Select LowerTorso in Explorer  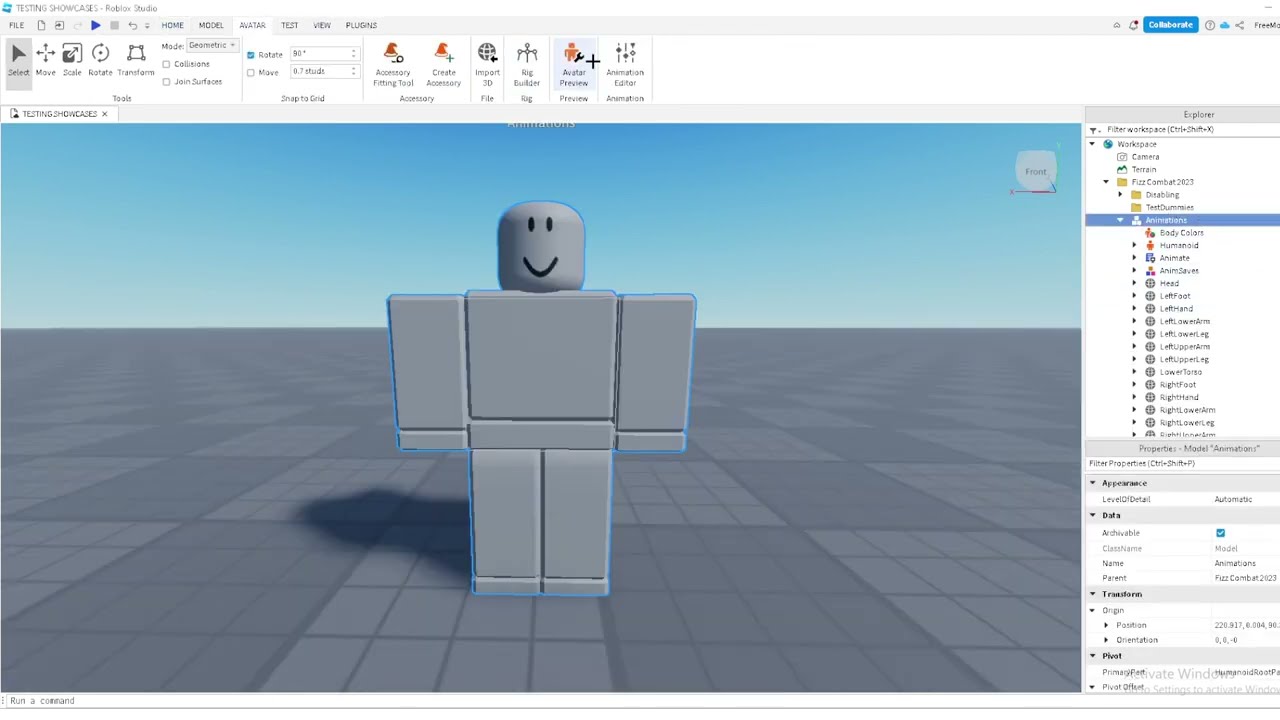[1180, 372]
